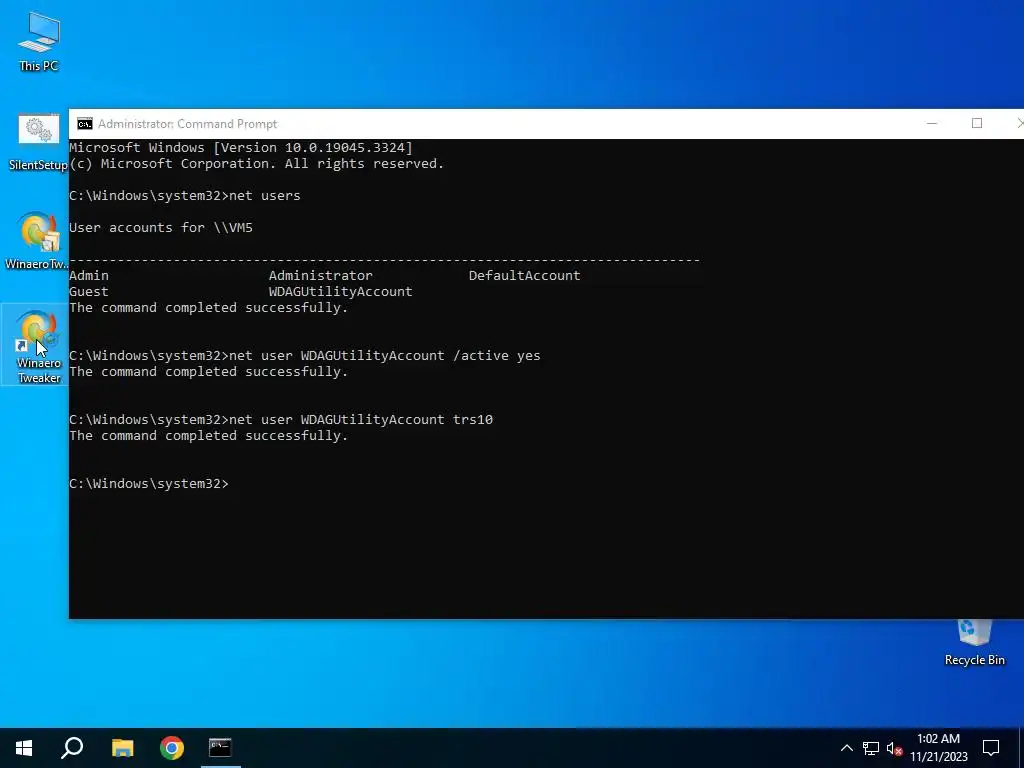Click the last empty C:\Windows\system32> prompt
This screenshot has width=1024, height=768.
(150, 484)
